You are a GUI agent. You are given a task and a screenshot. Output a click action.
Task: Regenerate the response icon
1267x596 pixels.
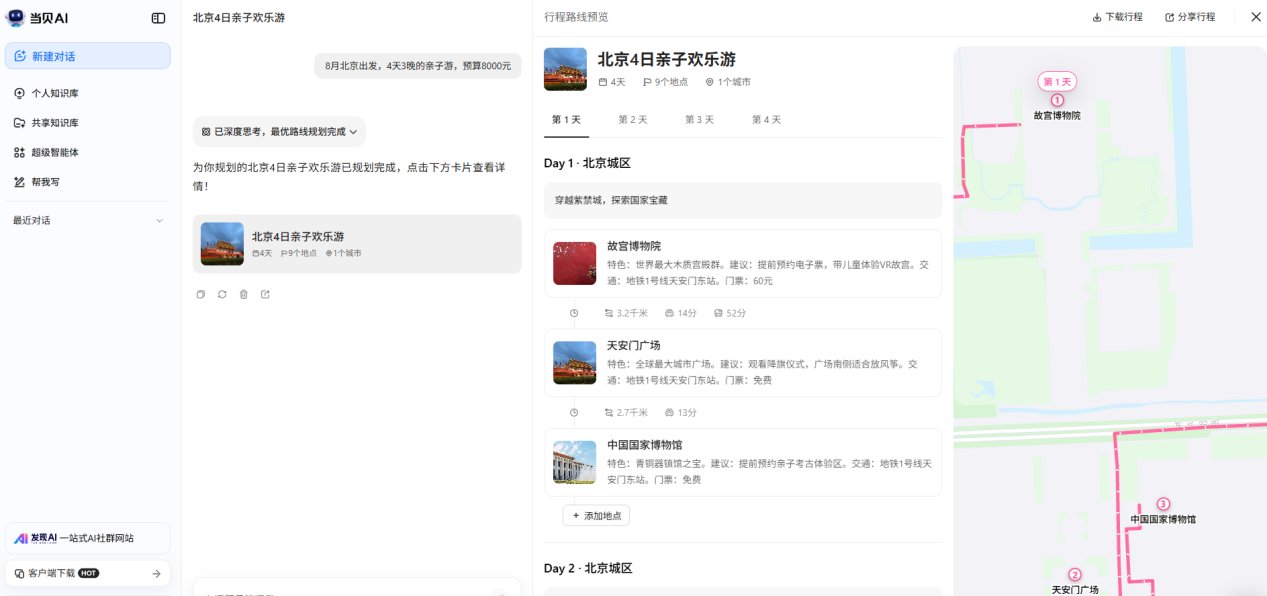click(222, 294)
